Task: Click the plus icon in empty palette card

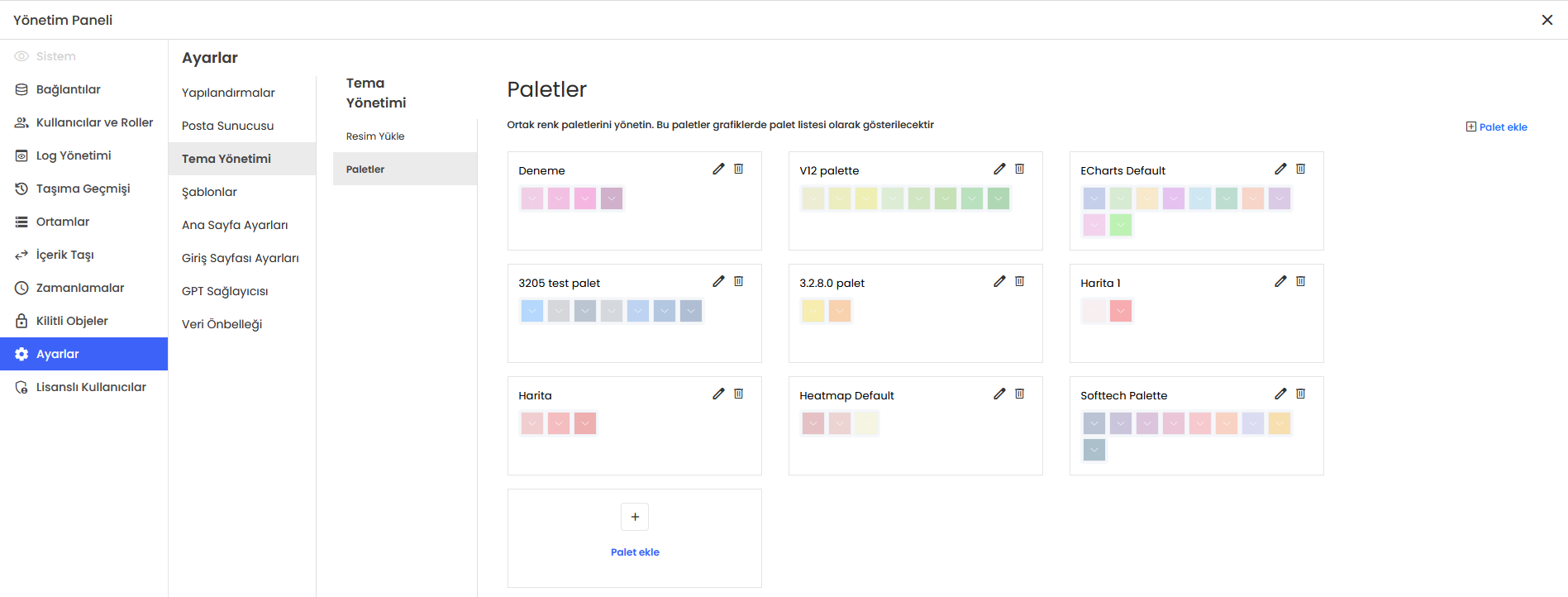Action: pyautogui.click(x=635, y=517)
